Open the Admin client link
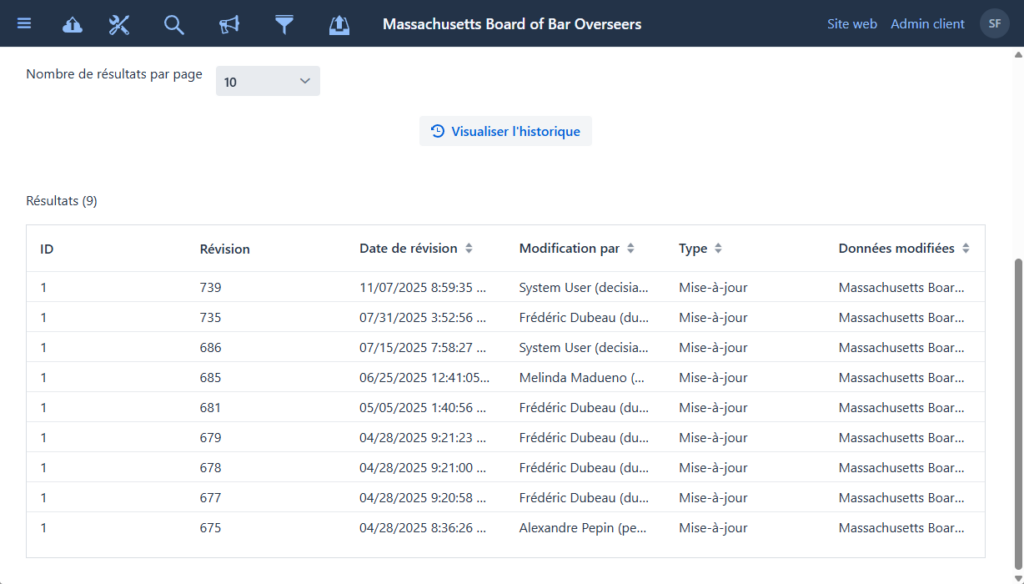This screenshot has height=584, width=1024. tap(927, 24)
